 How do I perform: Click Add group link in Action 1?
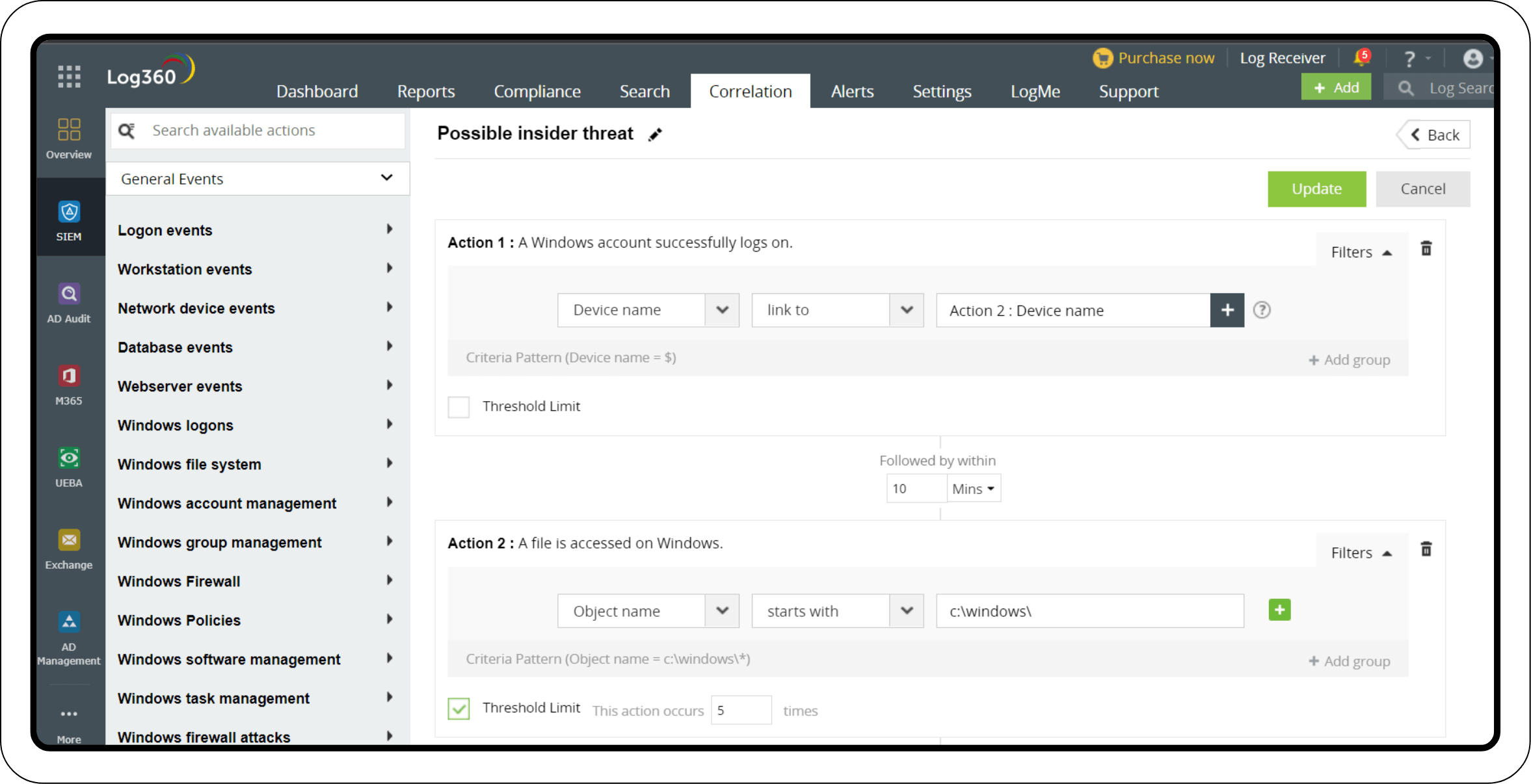1350,360
